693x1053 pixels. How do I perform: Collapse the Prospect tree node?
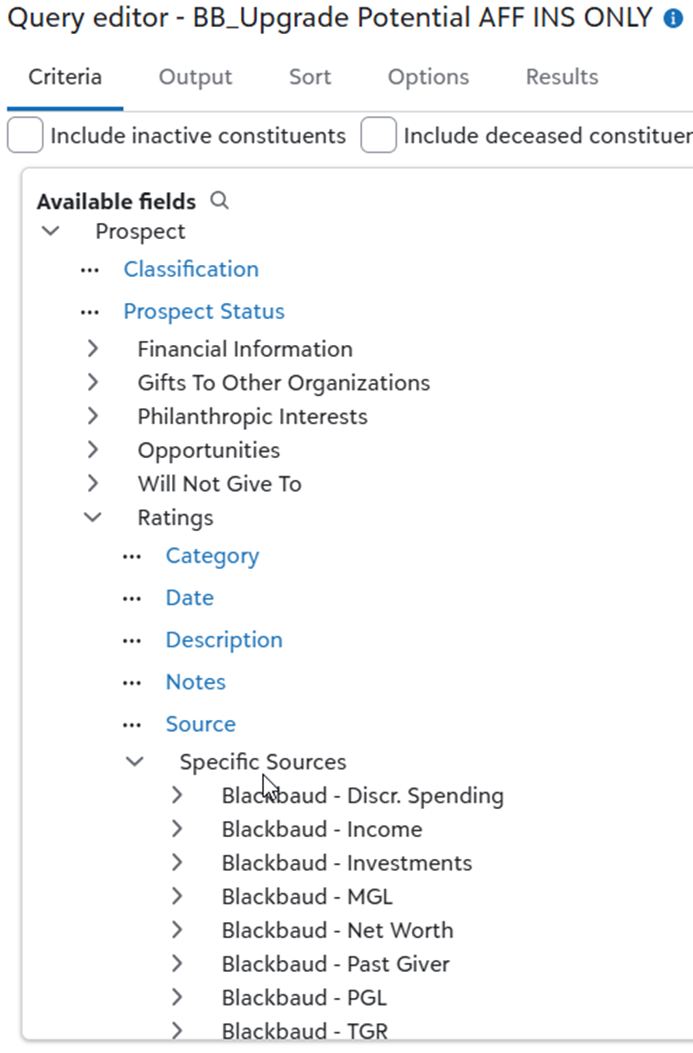(x=50, y=231)
